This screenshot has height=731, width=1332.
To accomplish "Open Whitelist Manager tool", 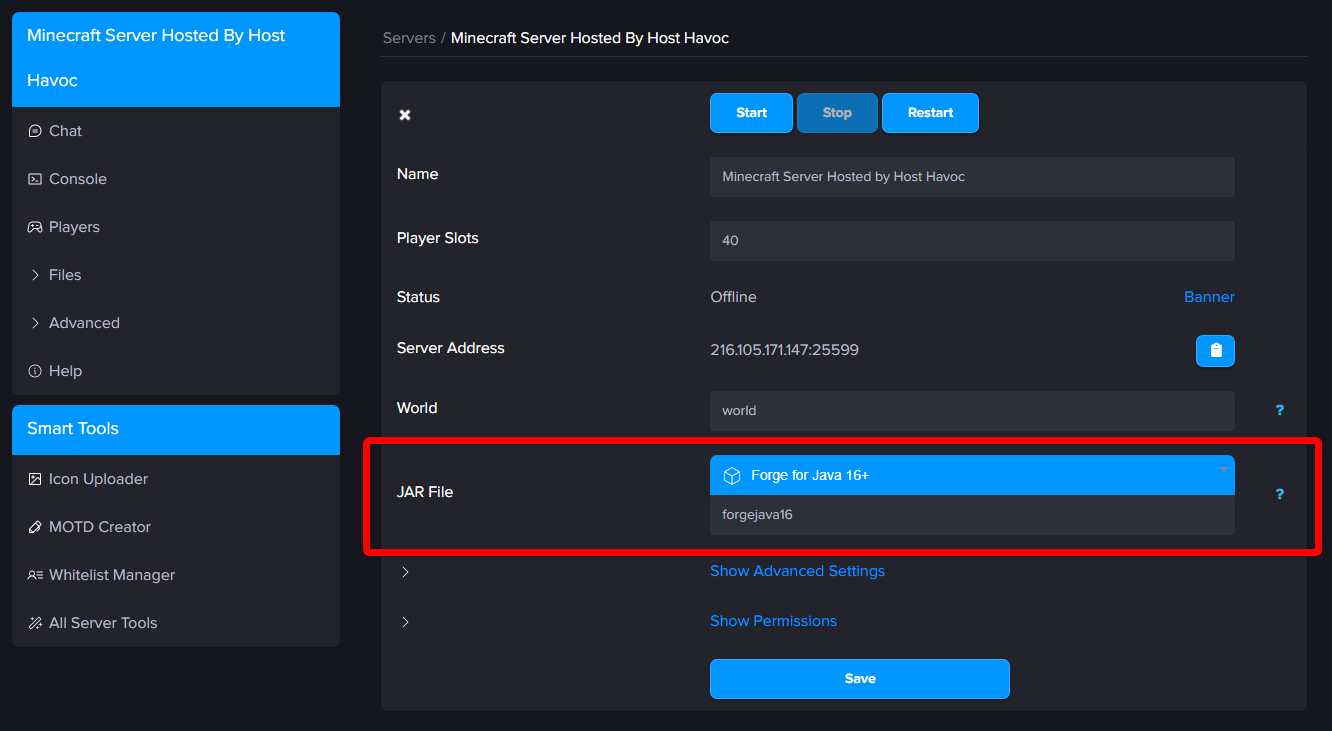I will coord(176,575).
